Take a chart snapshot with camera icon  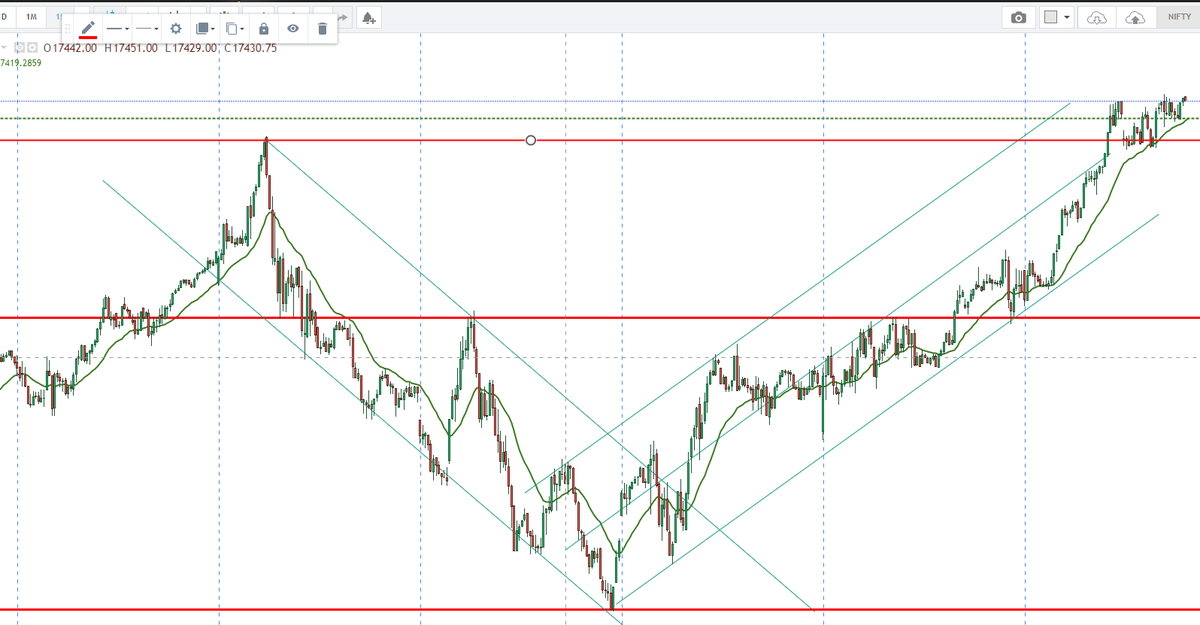pyautogui.click(x=1018, y=18)
